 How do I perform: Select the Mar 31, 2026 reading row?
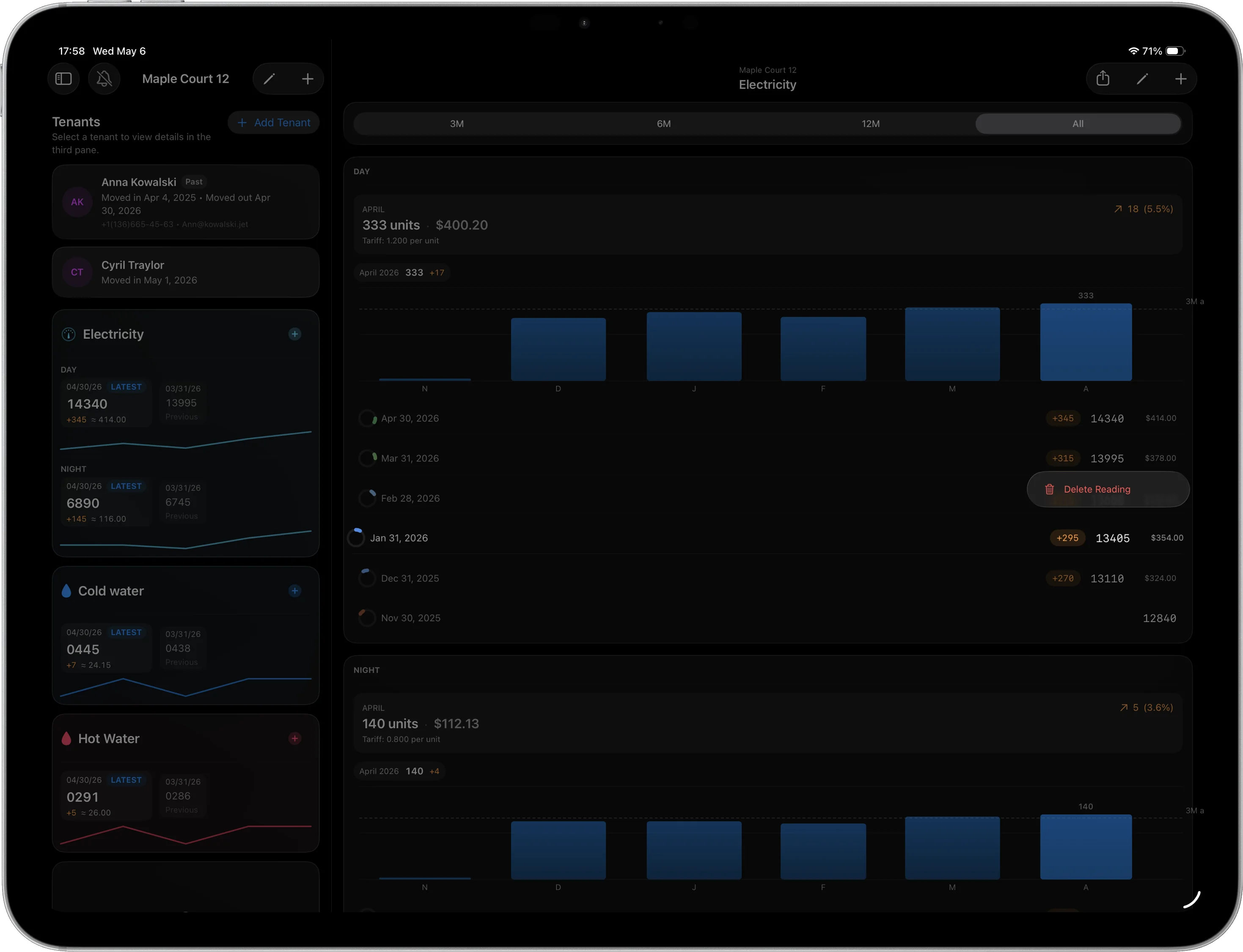(x=768, y=458)
